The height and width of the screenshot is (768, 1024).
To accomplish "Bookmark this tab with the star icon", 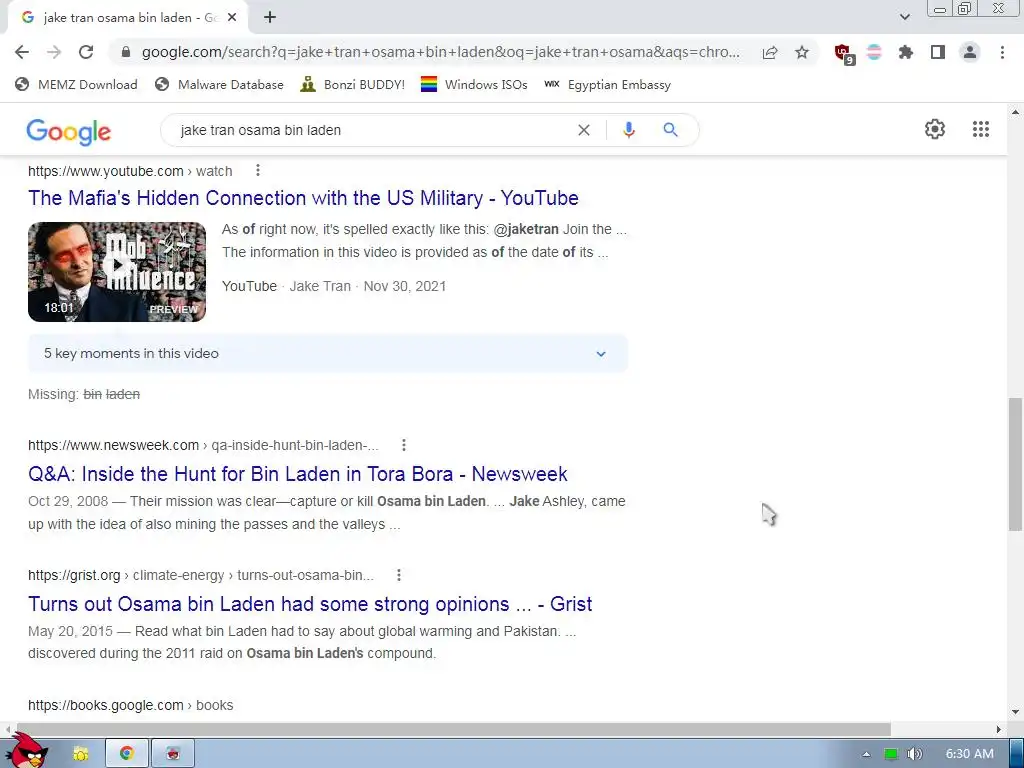I will (x=802, y=52).
